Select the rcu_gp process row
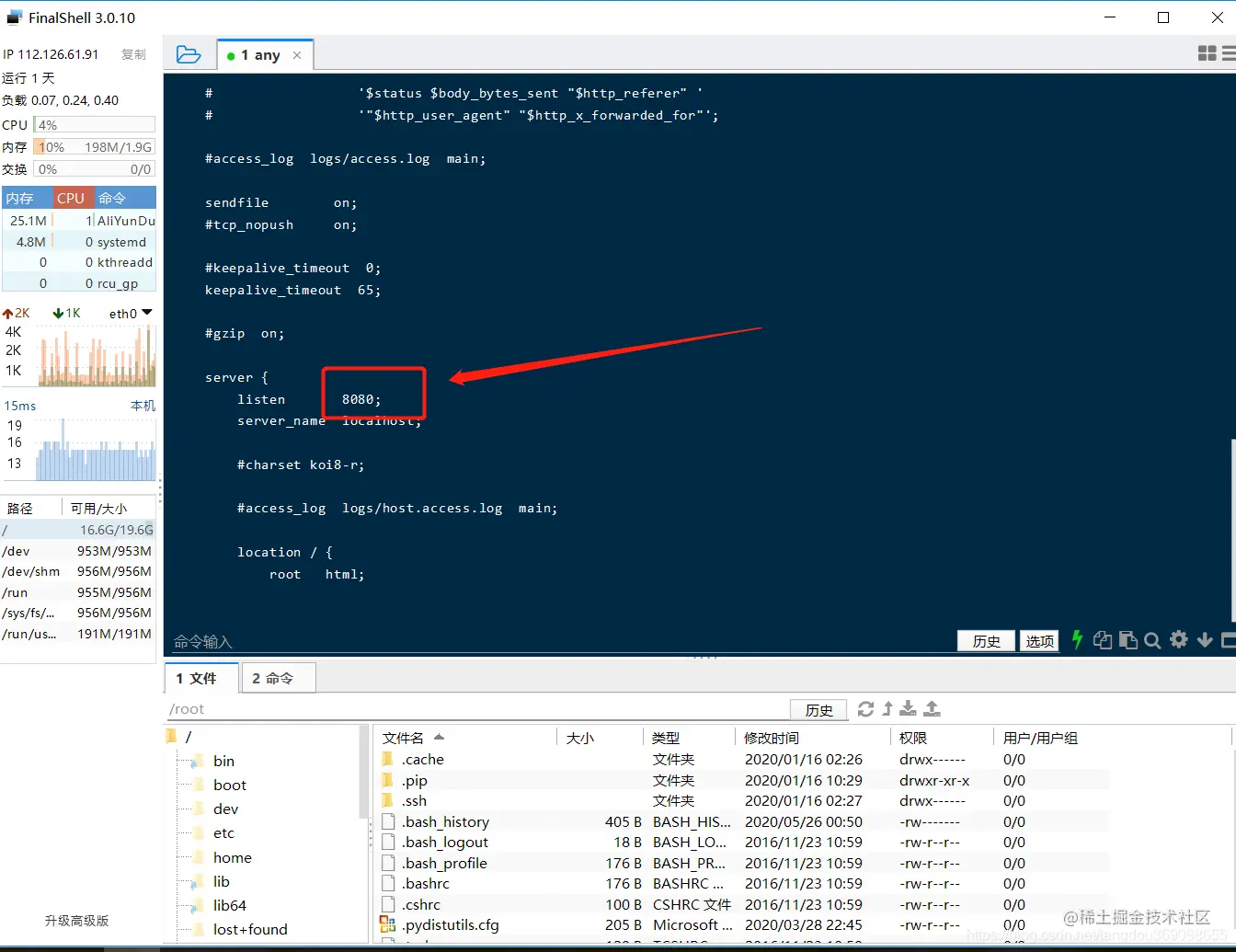The width and height of the screenshot is (1236, 952). (79, 283)
